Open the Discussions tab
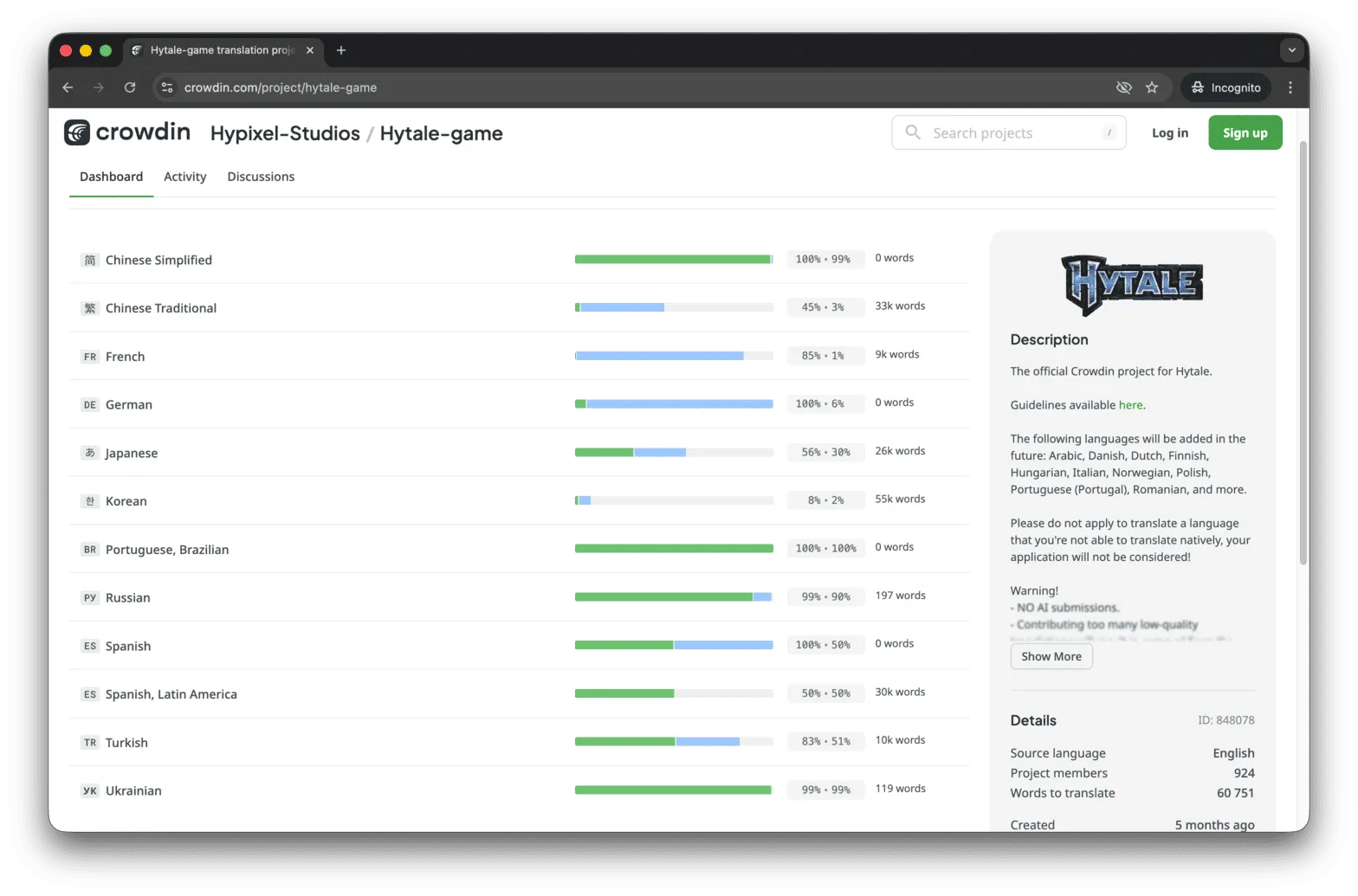Image resolution: width=1358 pixels, height=896 pixels. pos(261,177)
